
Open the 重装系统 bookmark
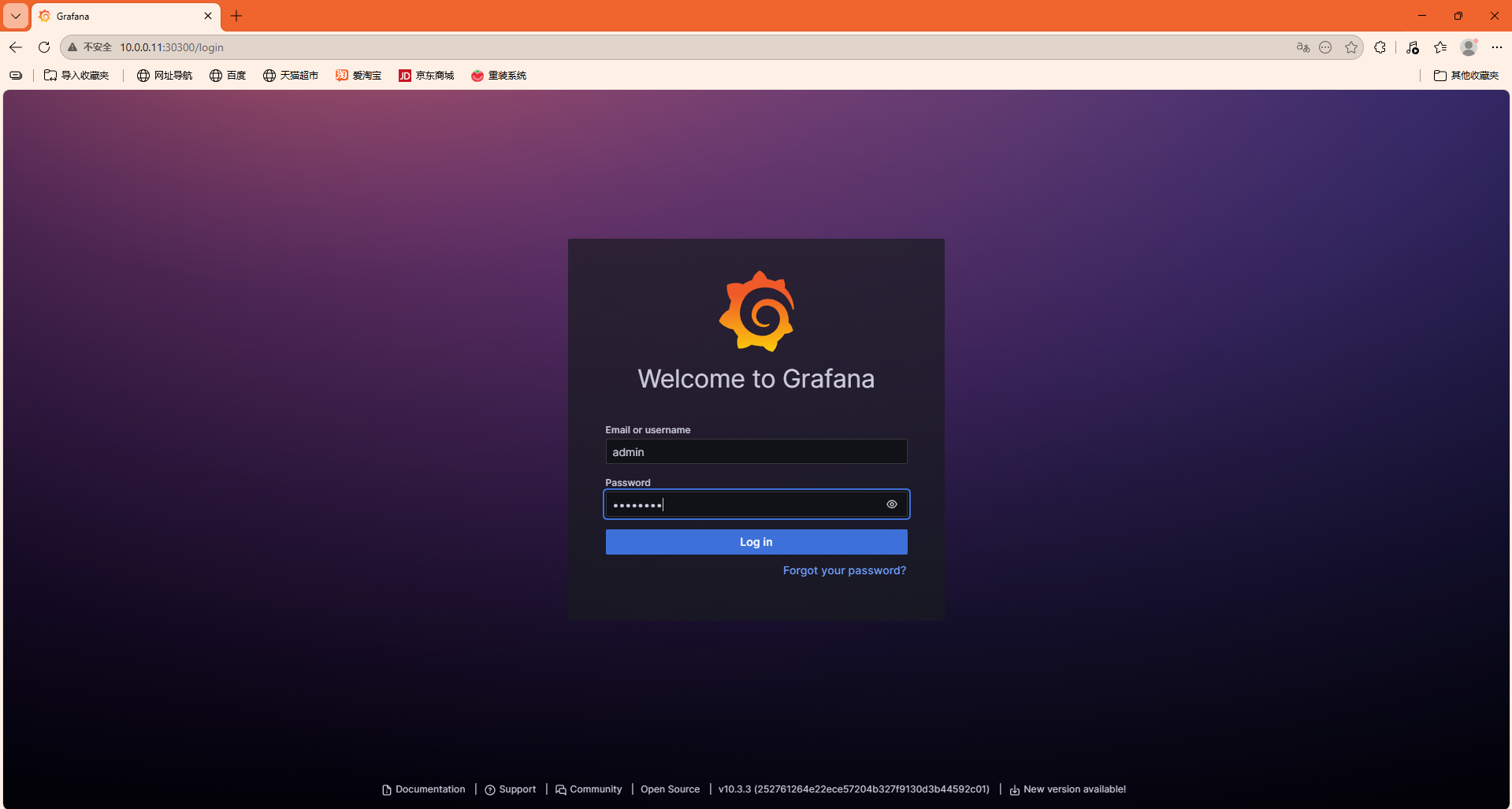click(499, 76)
